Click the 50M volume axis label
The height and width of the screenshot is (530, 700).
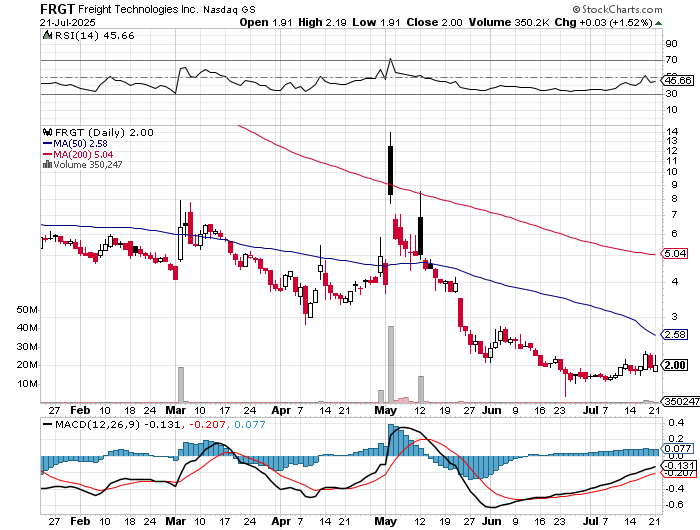coord(27,309)
